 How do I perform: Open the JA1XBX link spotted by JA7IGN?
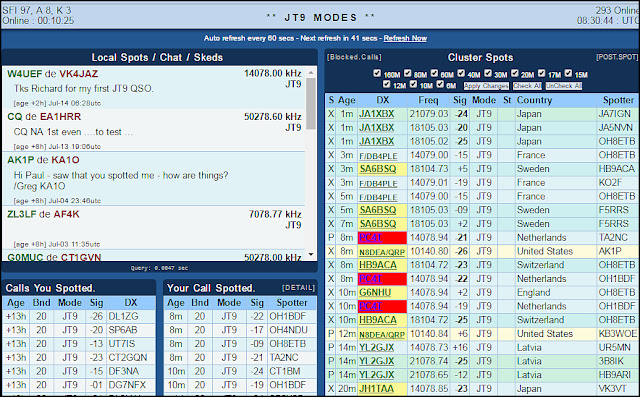click(x=376, y=114)
